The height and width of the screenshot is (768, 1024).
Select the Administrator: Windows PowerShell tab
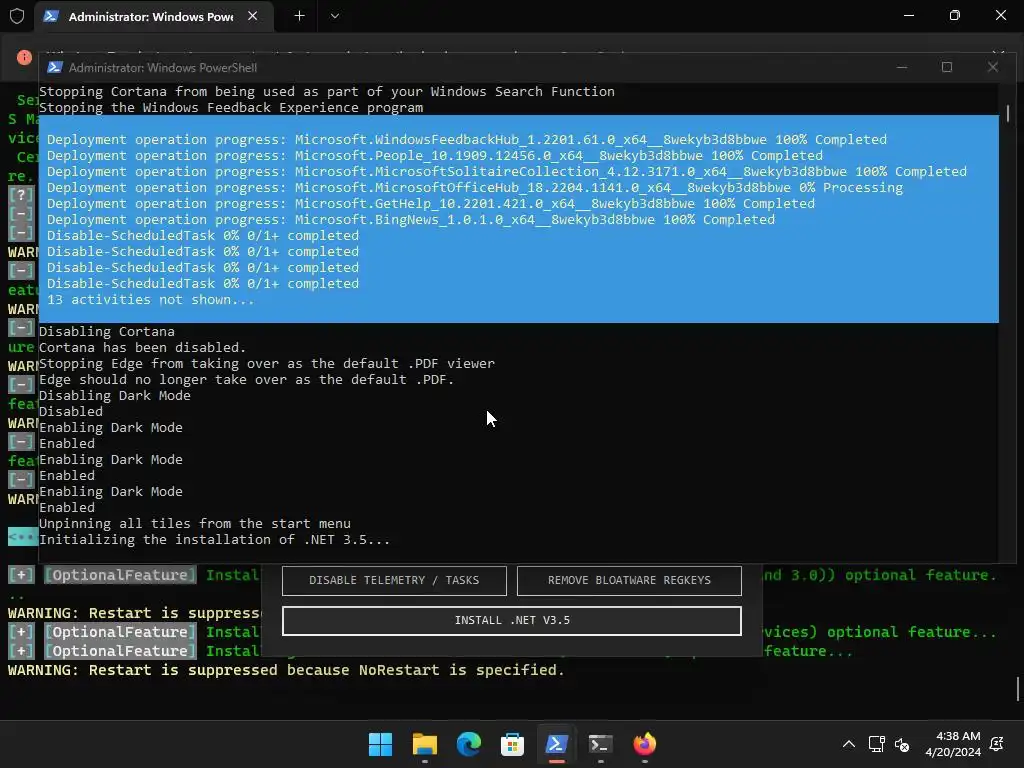(155, 16)
